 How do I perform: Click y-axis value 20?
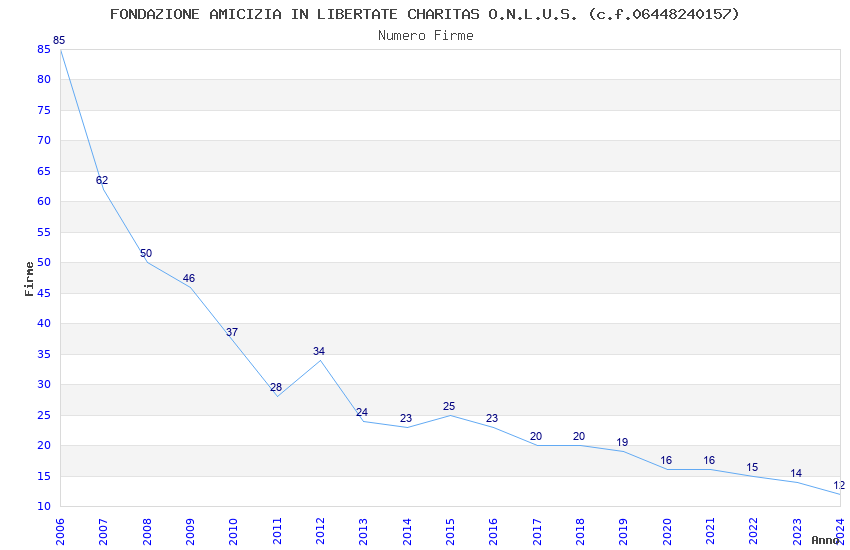(x=44, y=445)
